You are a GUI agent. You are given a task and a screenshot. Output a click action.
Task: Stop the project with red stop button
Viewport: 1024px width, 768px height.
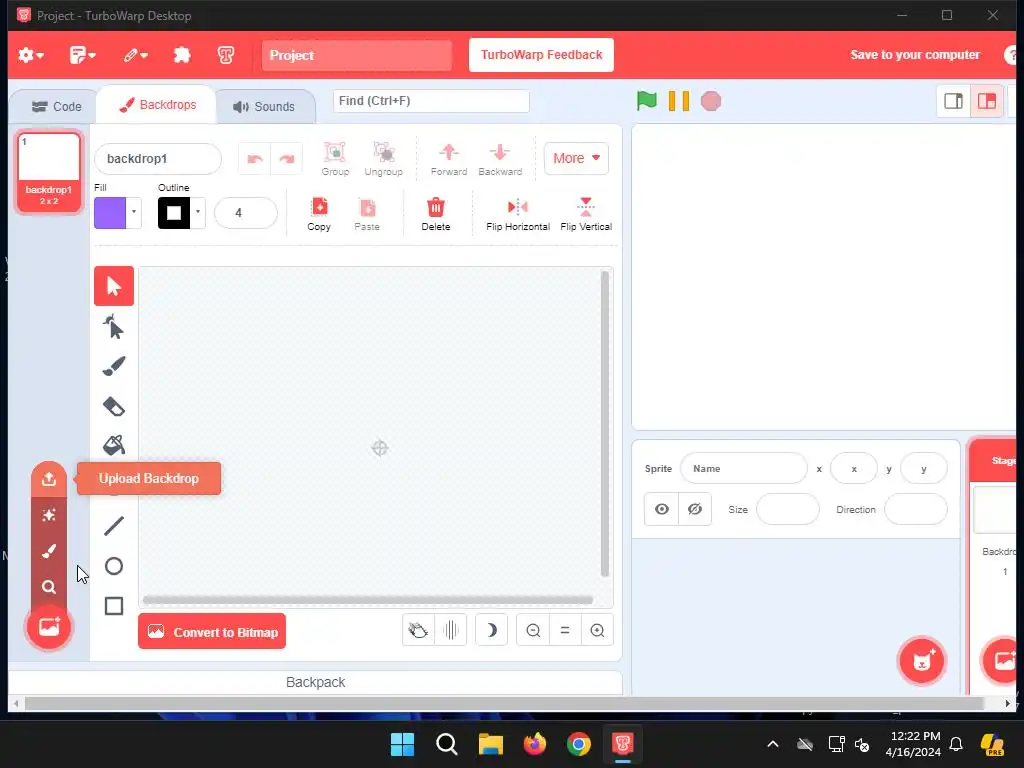pyautogui.click(x=711, y=101)
